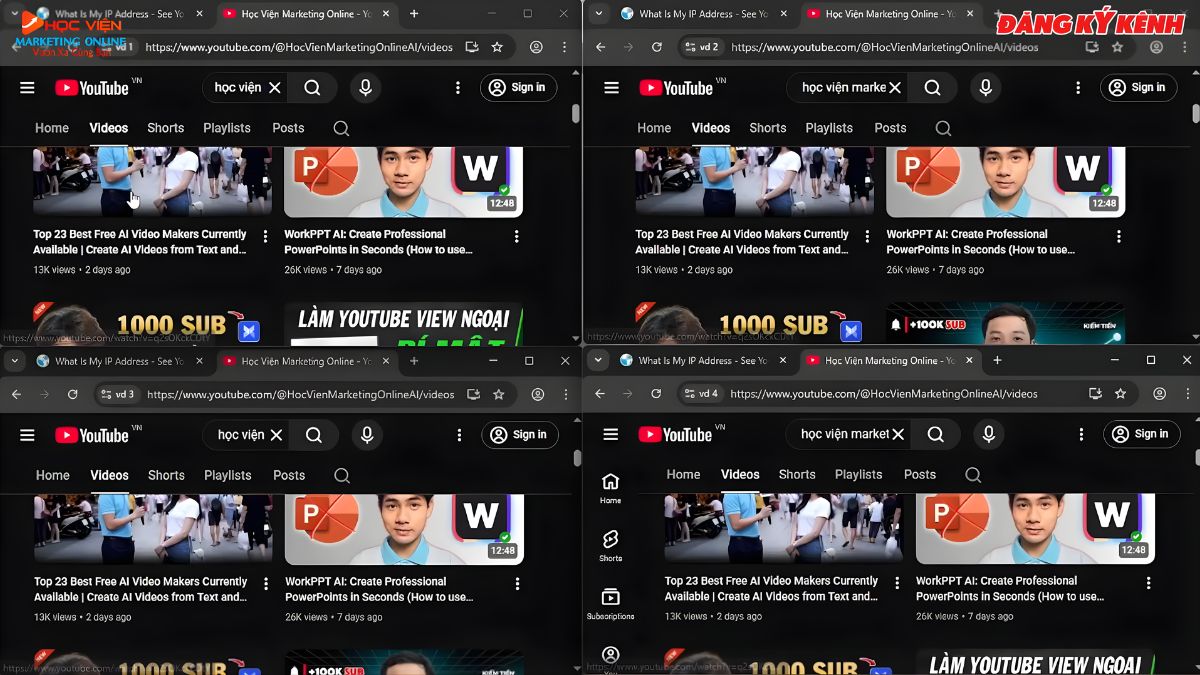Click the voice search microphone in vd 2 window
The width and height of the screenshot is (1200, 675).
(x=985, y=88)
